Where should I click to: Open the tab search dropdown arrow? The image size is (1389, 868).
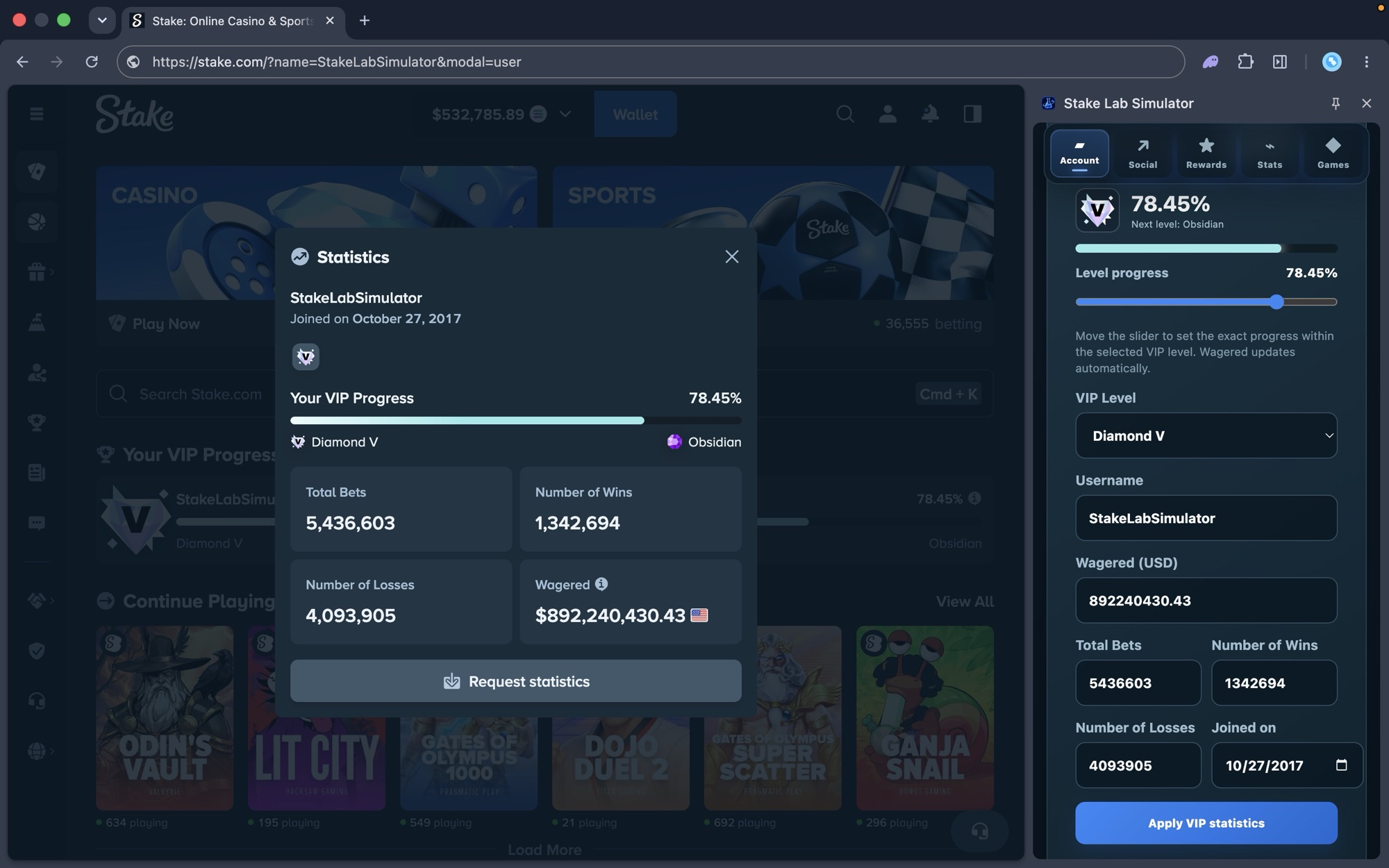102,20
